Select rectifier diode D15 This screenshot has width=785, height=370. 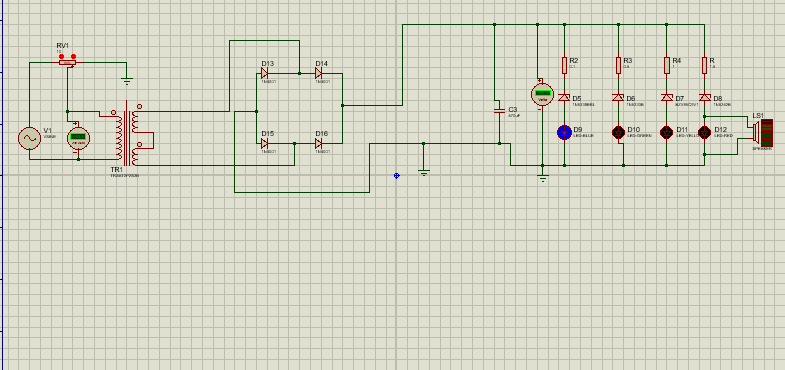264,144
